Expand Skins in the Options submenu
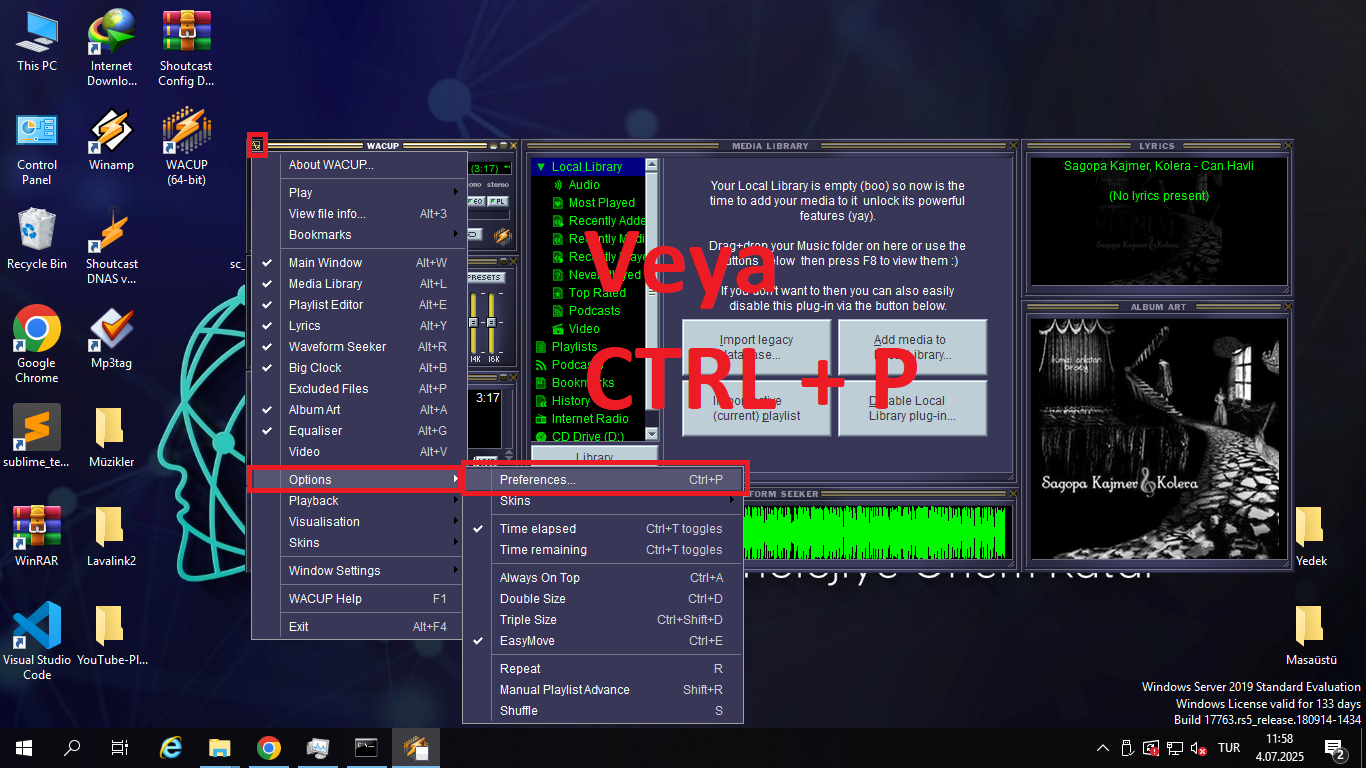 click(603, 501)
